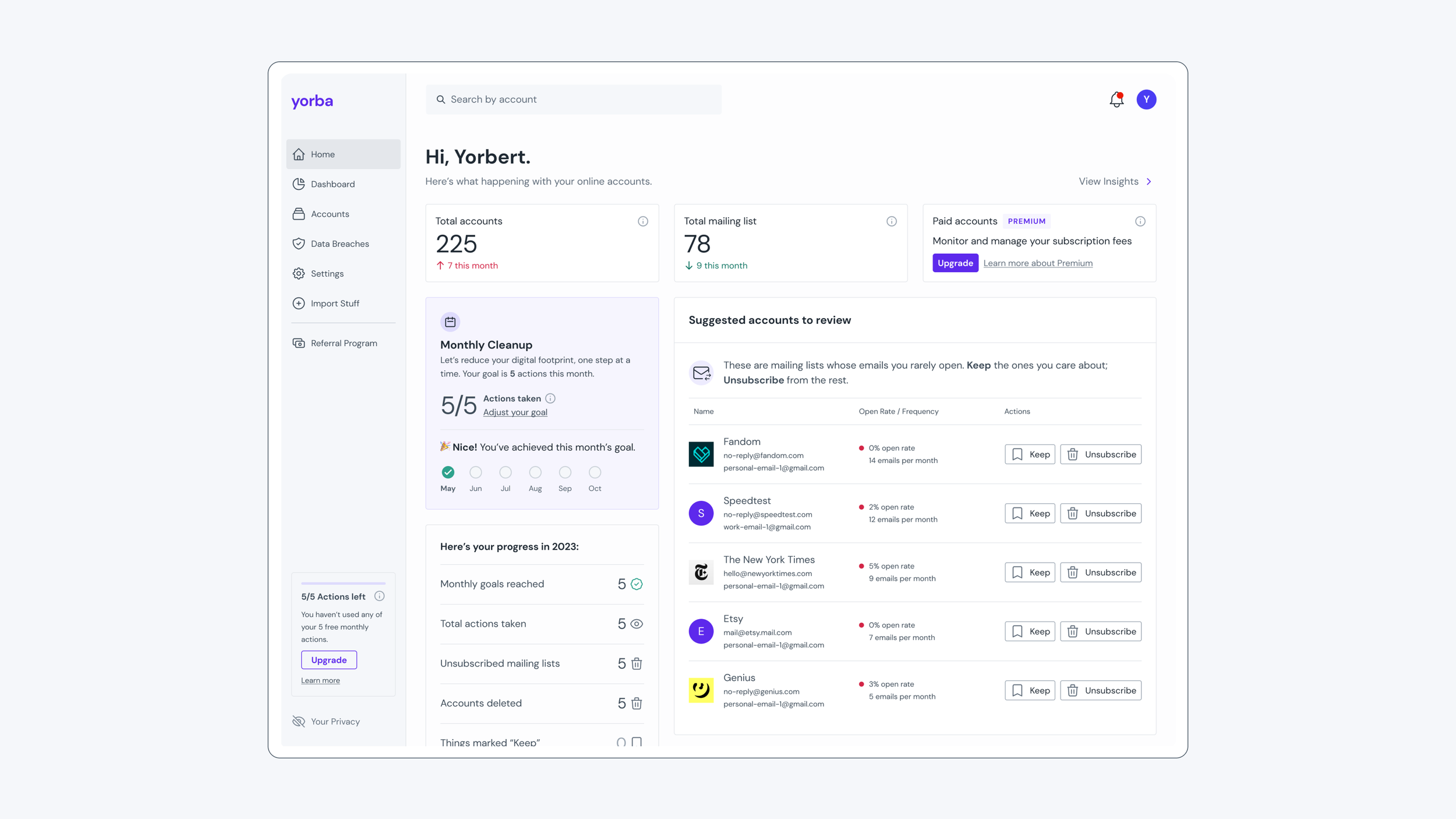Image resolution: width=1456 pixels, height=819 pixels.
Task: Open Data Breaches in the sidebar
Action: coord(340,244)
